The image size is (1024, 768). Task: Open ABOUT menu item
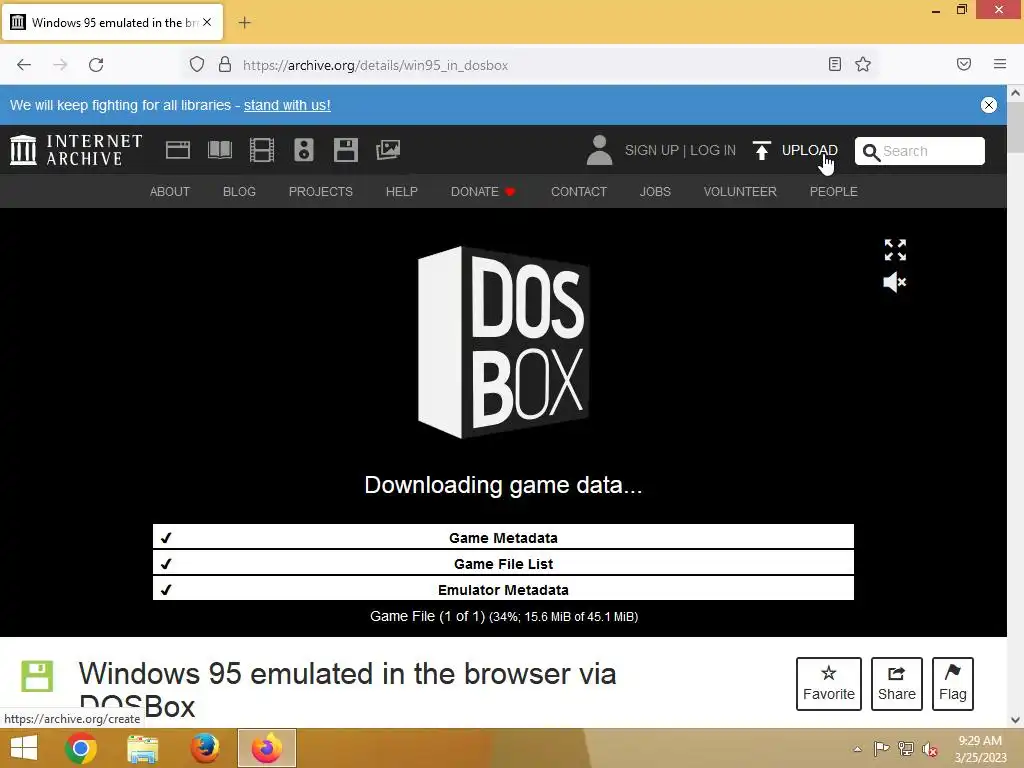click(x=170, y=191)
